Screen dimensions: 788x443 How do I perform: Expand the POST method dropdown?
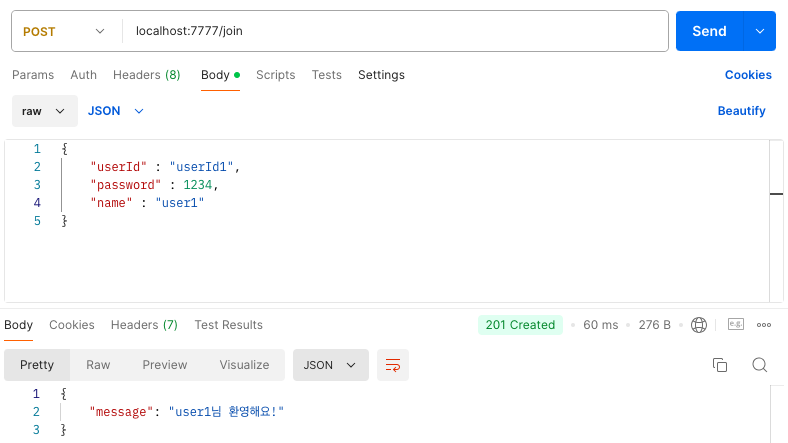pyautogui.click(x=64, y=31)
